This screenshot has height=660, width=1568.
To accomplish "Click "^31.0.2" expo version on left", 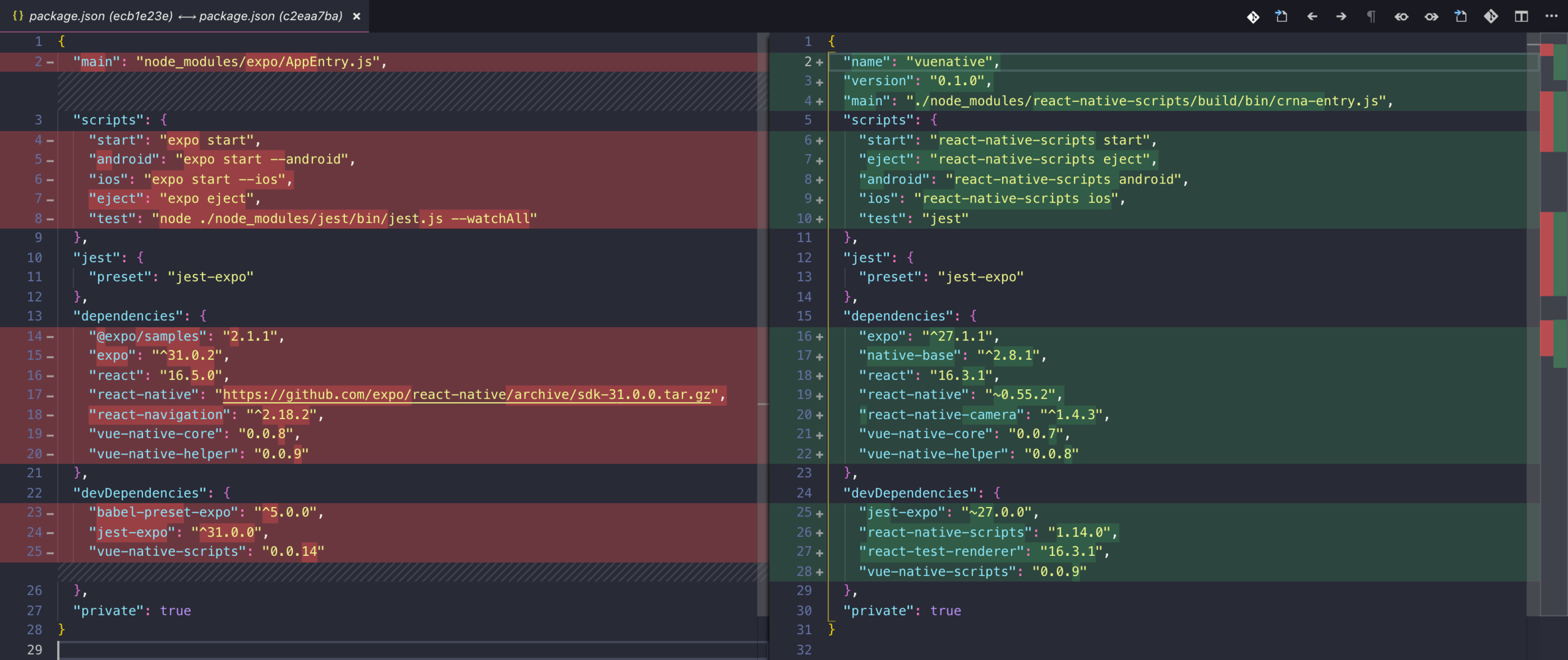I will [187, 355].
